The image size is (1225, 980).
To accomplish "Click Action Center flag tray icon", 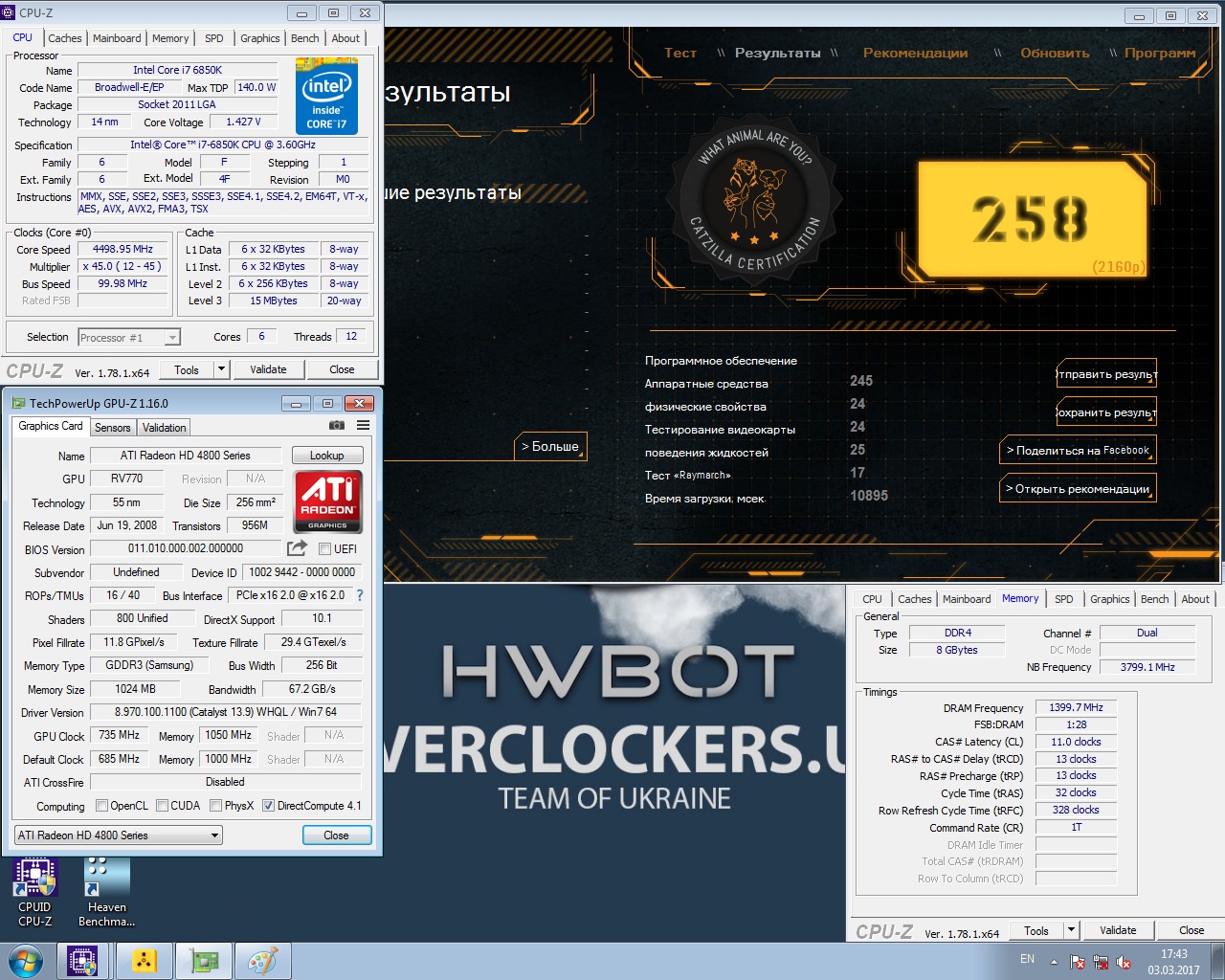I will click(x=1078, y=962).
